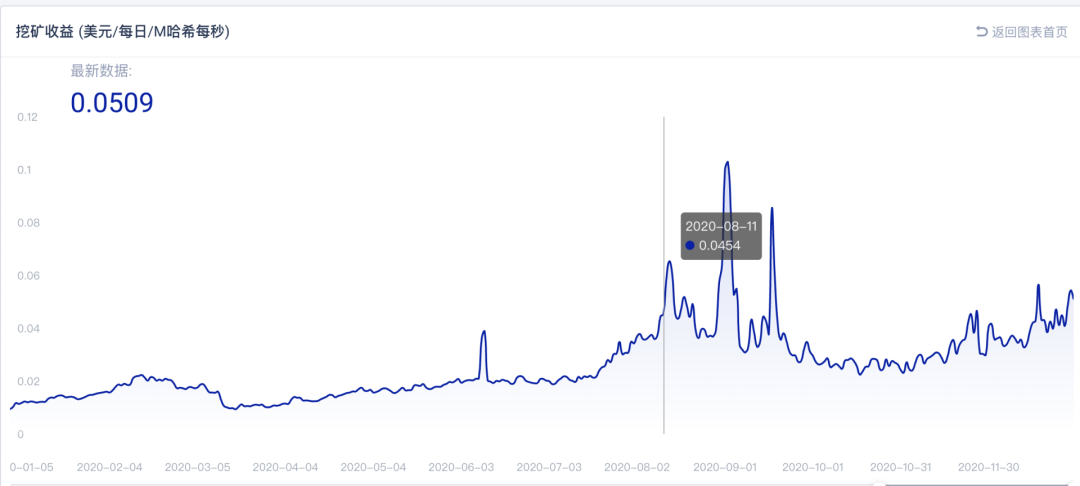Click the highest peak near 2020-09-01
1080x486 pixels.
(x=727, y=162)
